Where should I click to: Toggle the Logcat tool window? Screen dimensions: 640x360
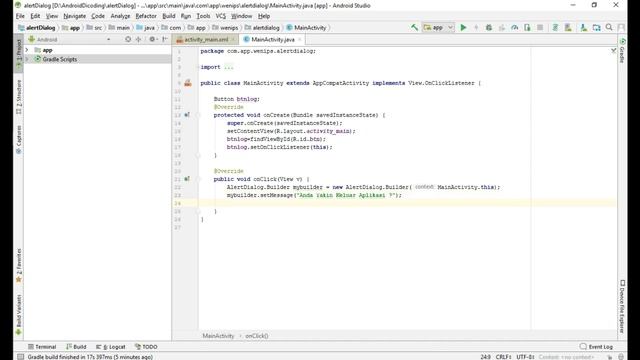point(111,347)
